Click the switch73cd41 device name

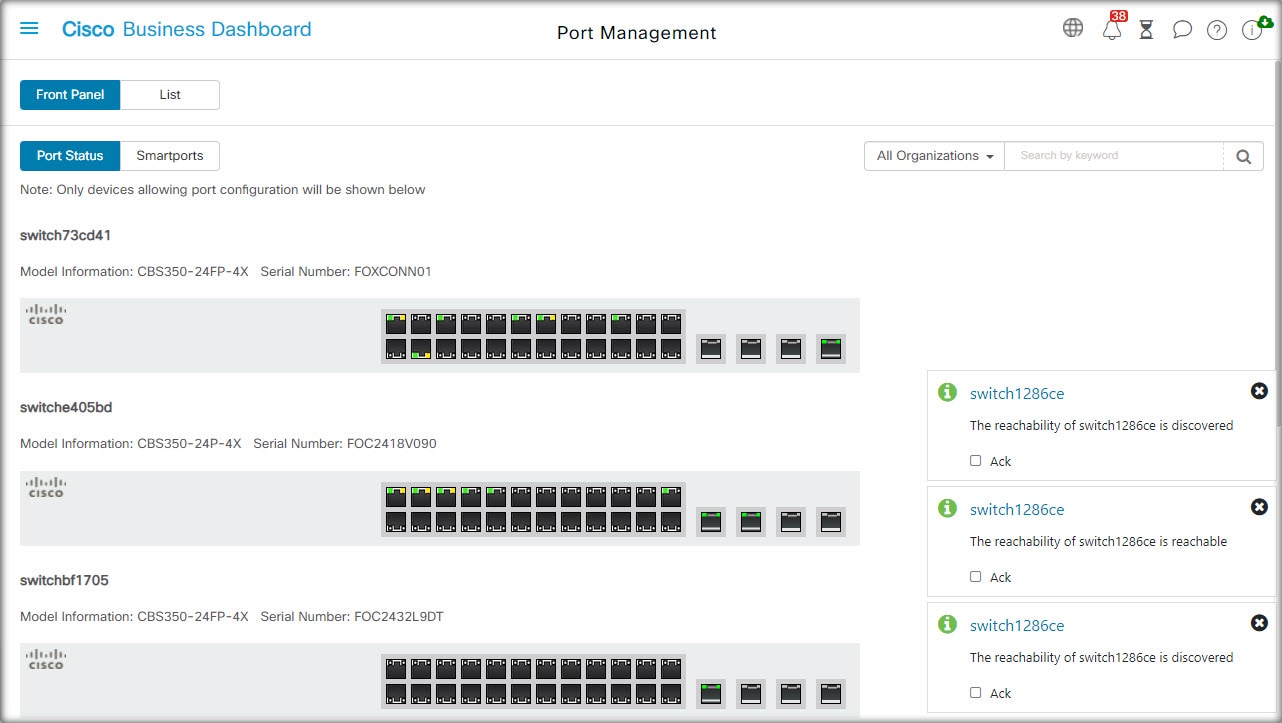click(66, 236)
